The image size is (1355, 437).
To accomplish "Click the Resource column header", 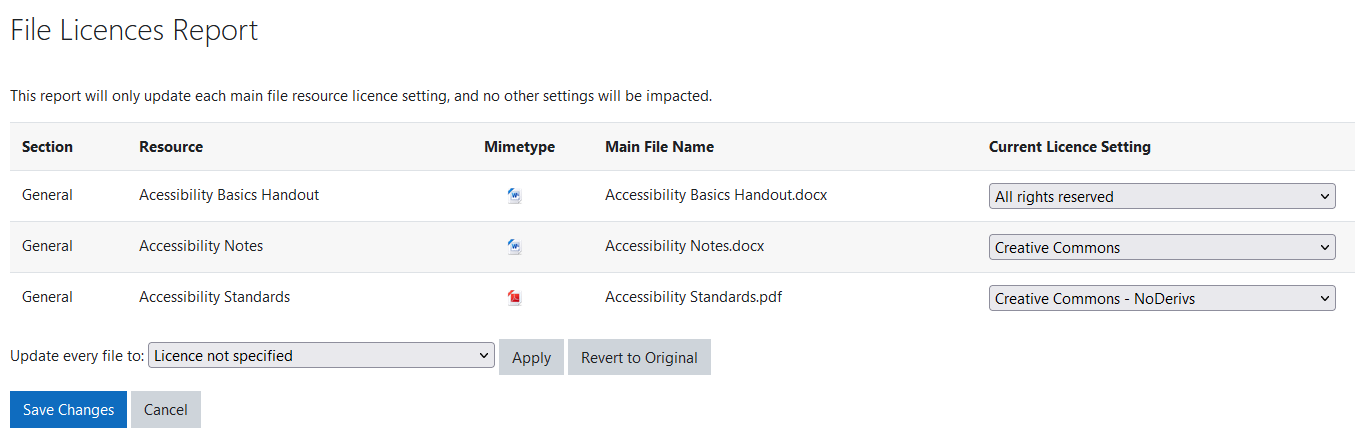I will [x=171, y=146].
